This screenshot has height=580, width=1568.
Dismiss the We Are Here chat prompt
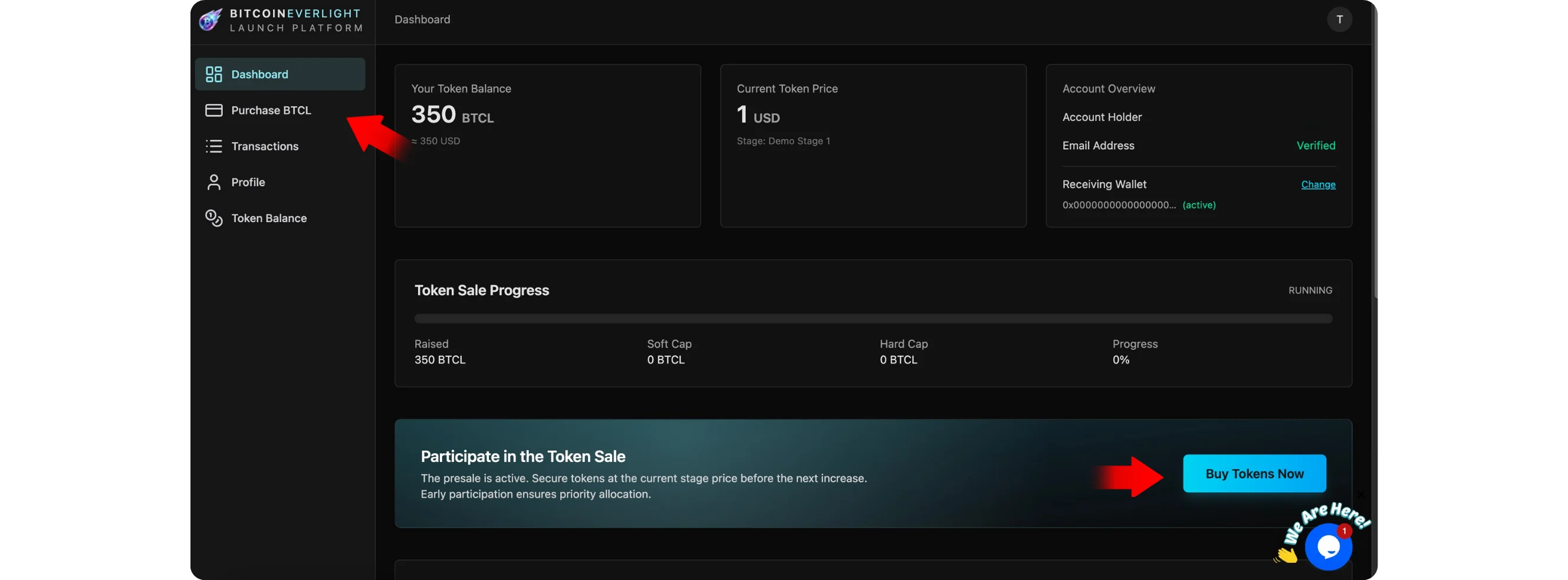click(1362, 494)
